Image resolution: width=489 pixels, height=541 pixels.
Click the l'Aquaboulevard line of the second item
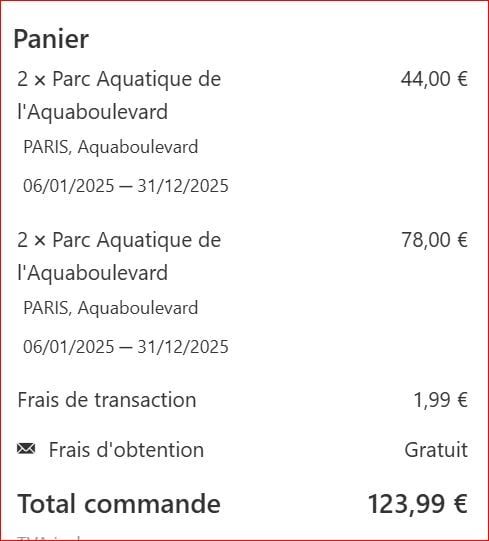[x=92, y=273]
